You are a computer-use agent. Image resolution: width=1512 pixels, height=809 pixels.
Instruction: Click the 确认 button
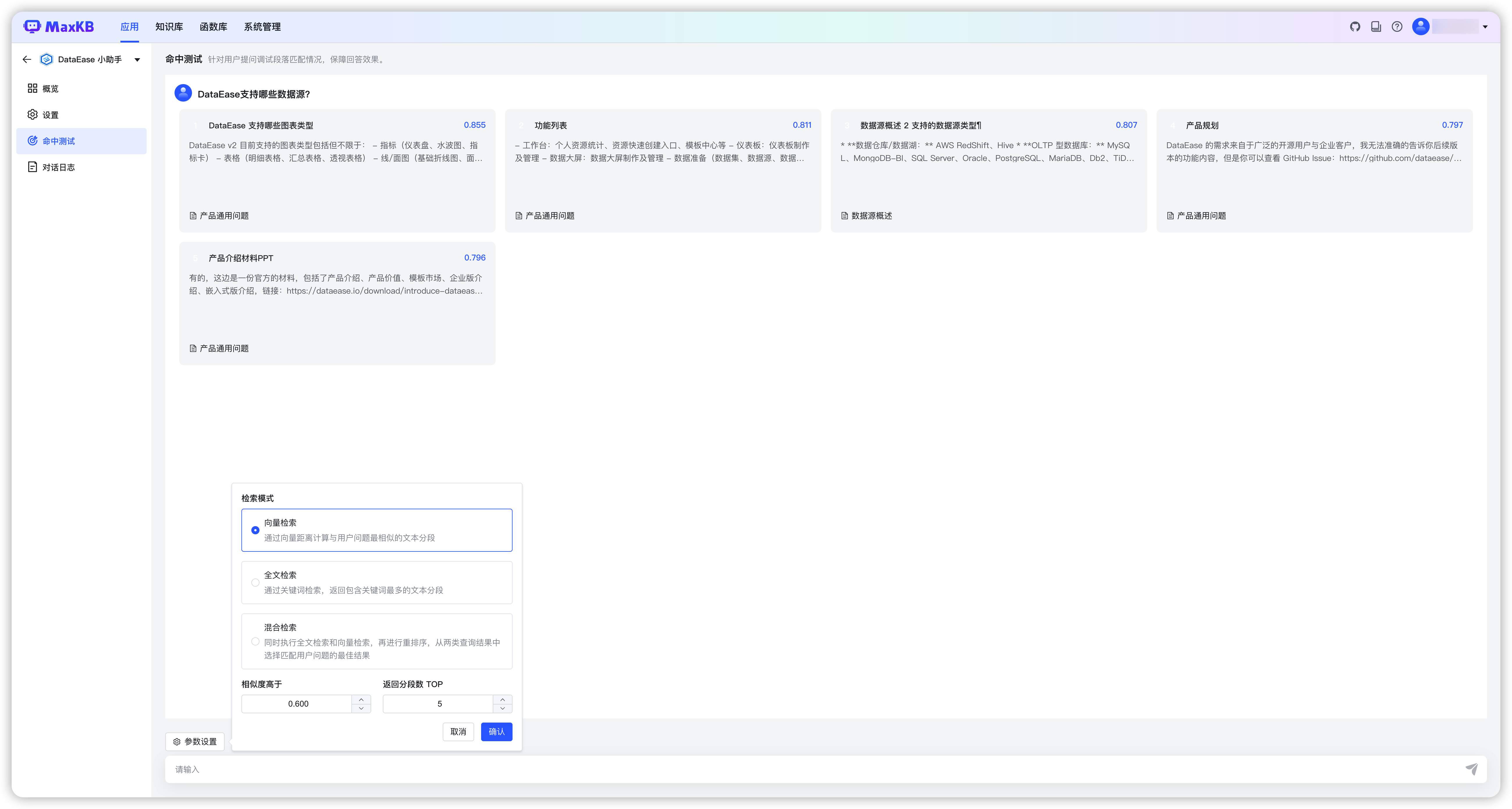click(496, 732)
